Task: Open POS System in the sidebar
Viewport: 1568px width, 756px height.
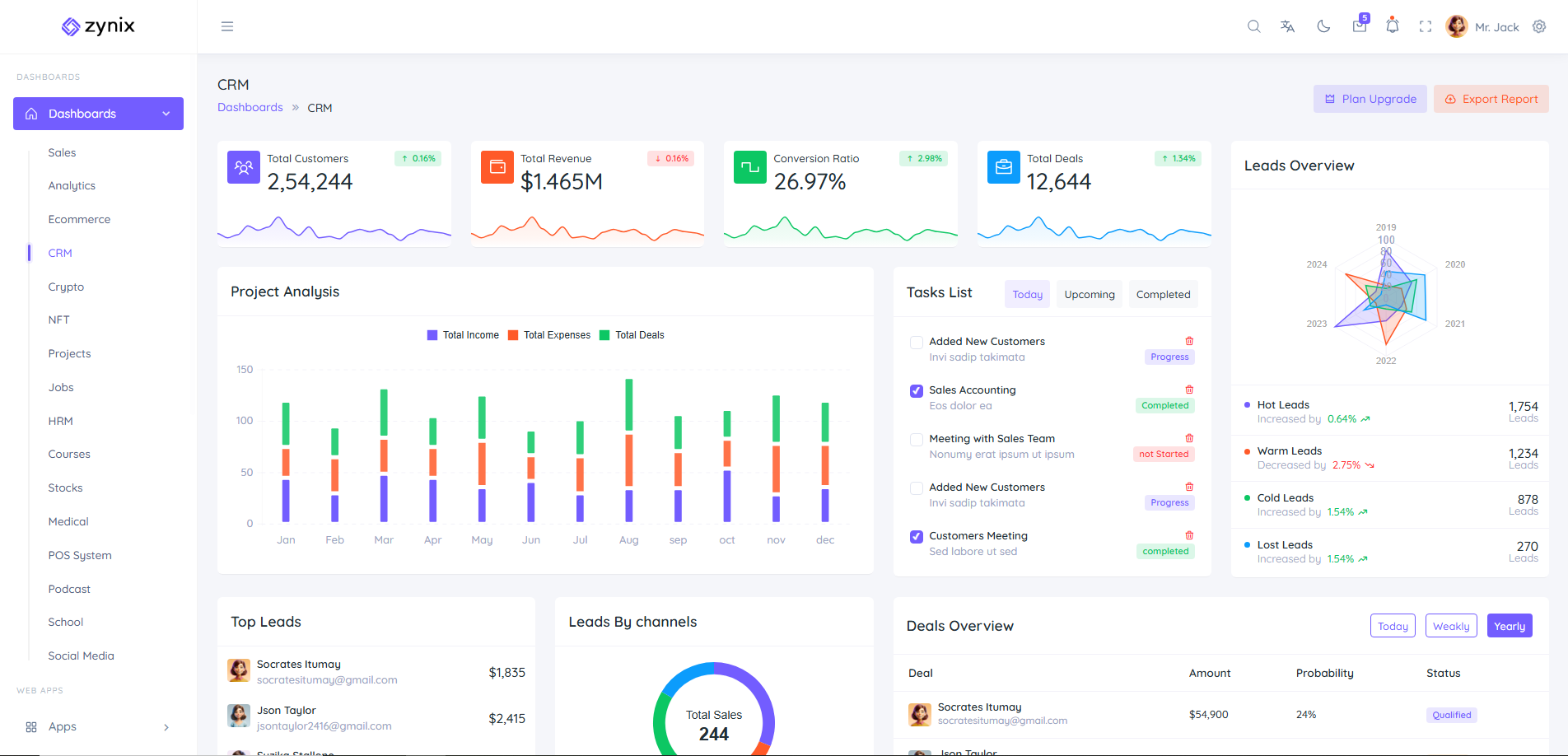Action: [x=80, y=555]
